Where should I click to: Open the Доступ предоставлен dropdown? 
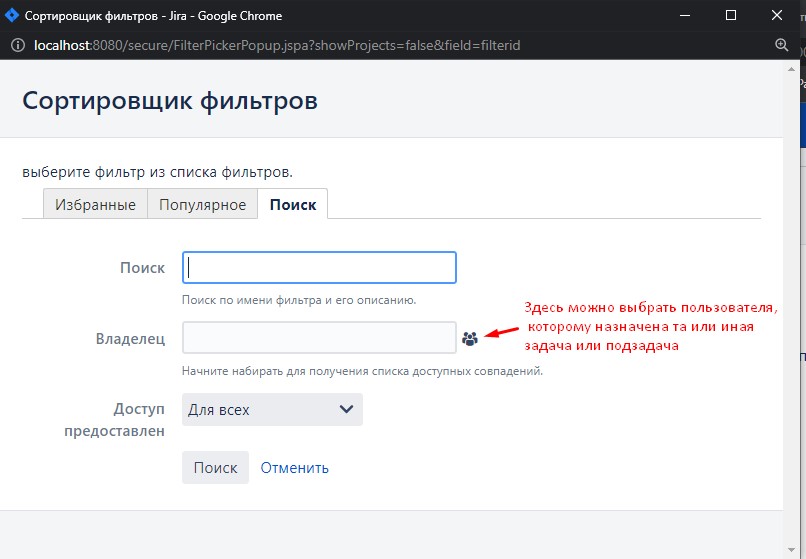click(272, 409)
